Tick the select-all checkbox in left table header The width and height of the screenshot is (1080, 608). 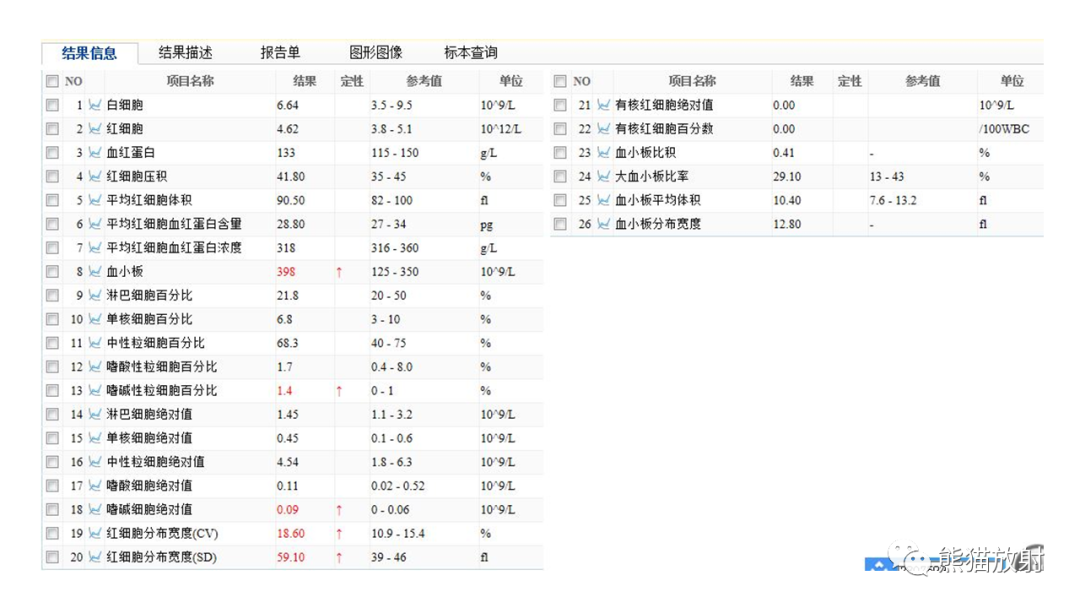[x=52, y=81]
